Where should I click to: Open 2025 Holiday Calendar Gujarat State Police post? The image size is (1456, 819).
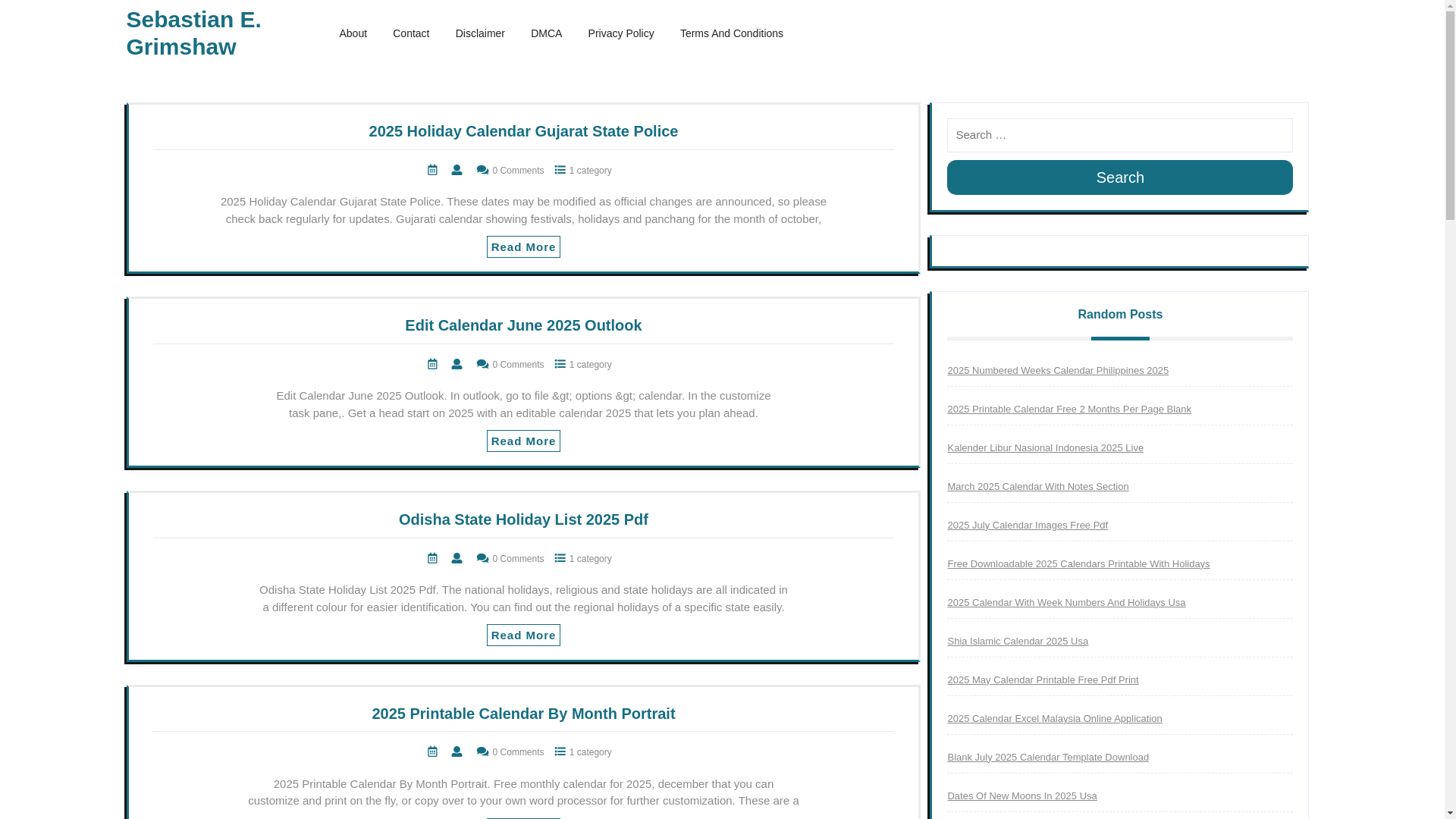click(523, 131)
